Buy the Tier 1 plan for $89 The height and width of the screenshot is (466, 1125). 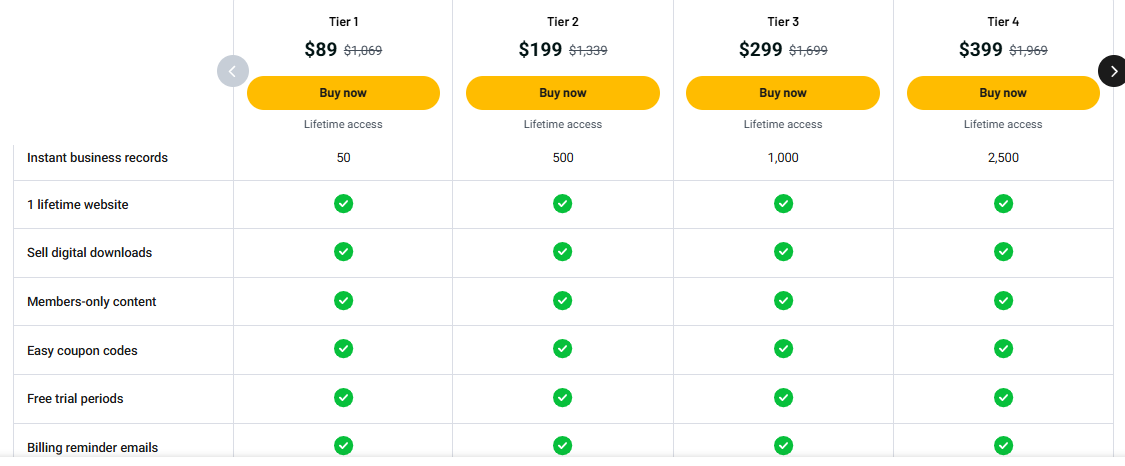point(343,92)
